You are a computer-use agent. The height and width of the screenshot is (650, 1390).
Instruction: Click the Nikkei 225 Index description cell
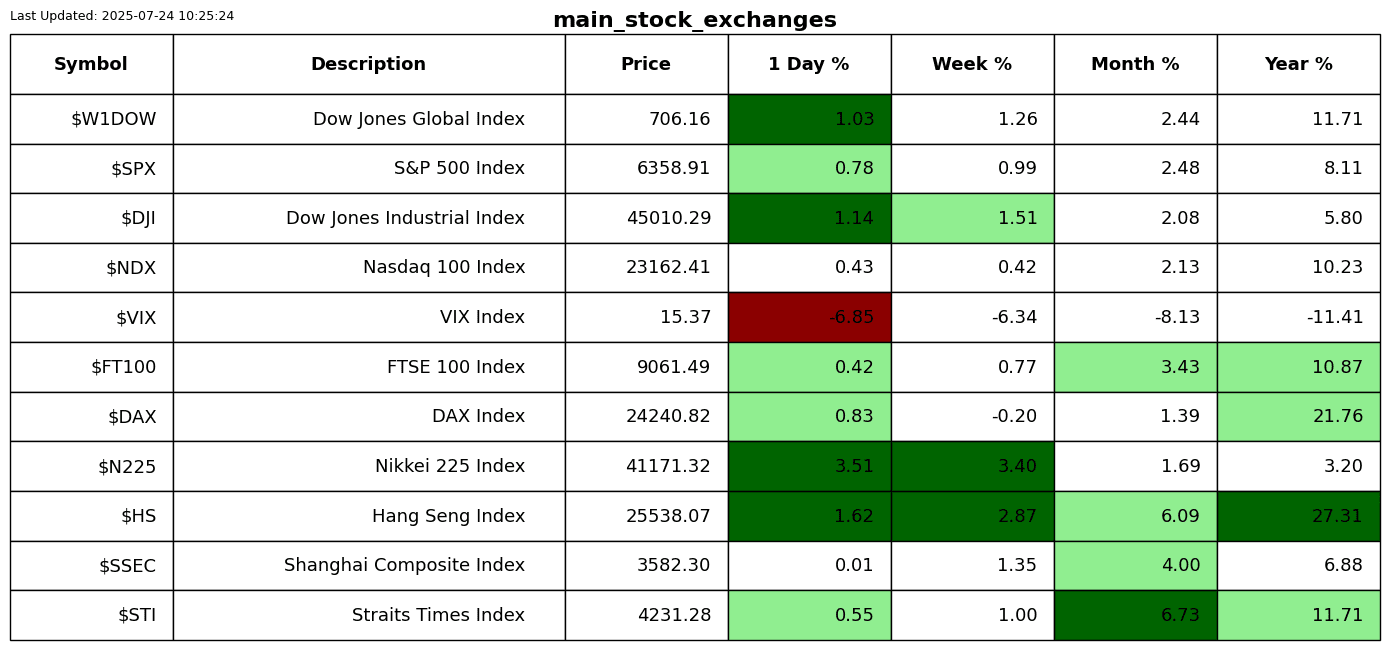368,466
